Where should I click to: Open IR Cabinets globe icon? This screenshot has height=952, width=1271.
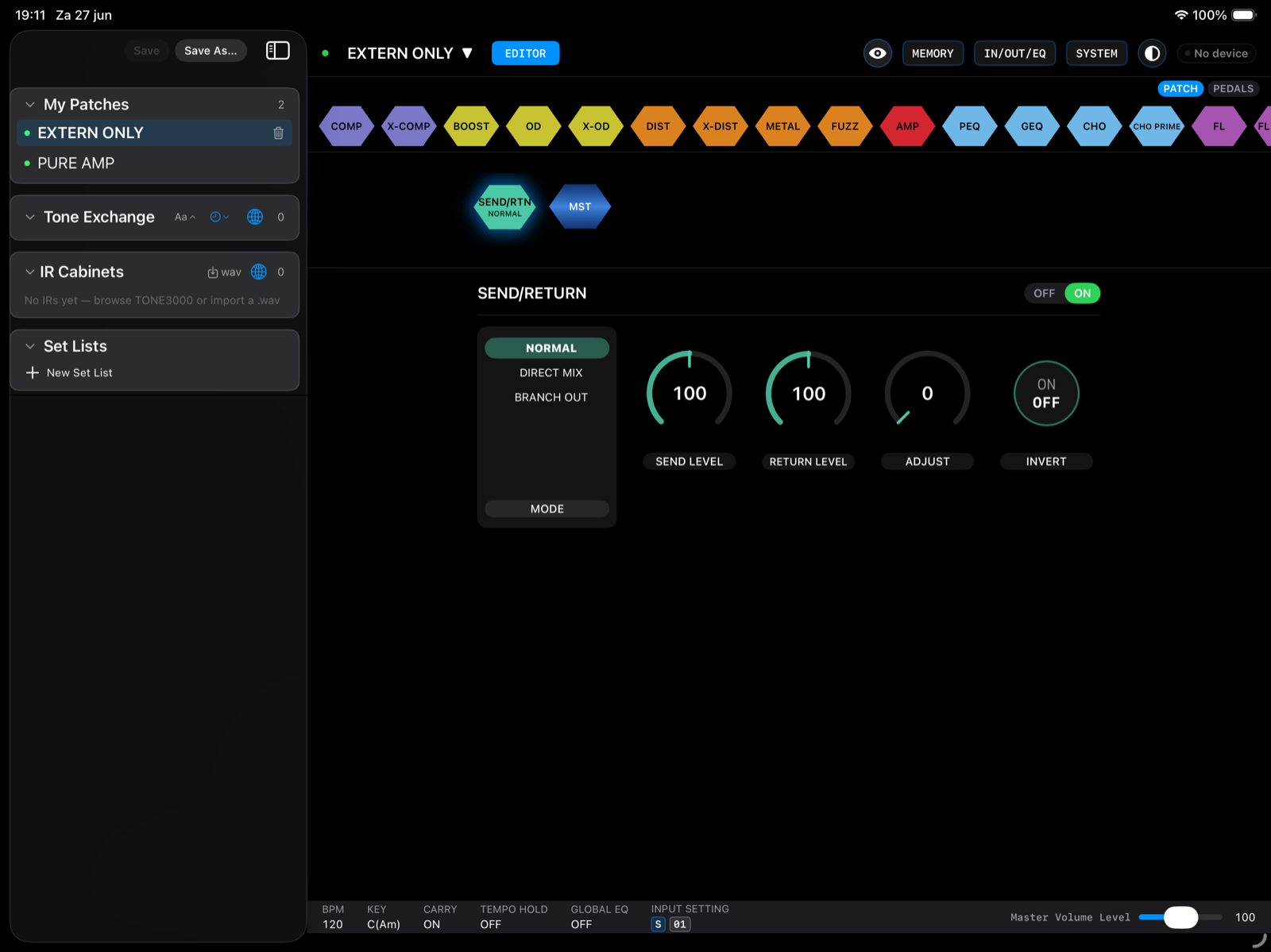tap(259, 272)
